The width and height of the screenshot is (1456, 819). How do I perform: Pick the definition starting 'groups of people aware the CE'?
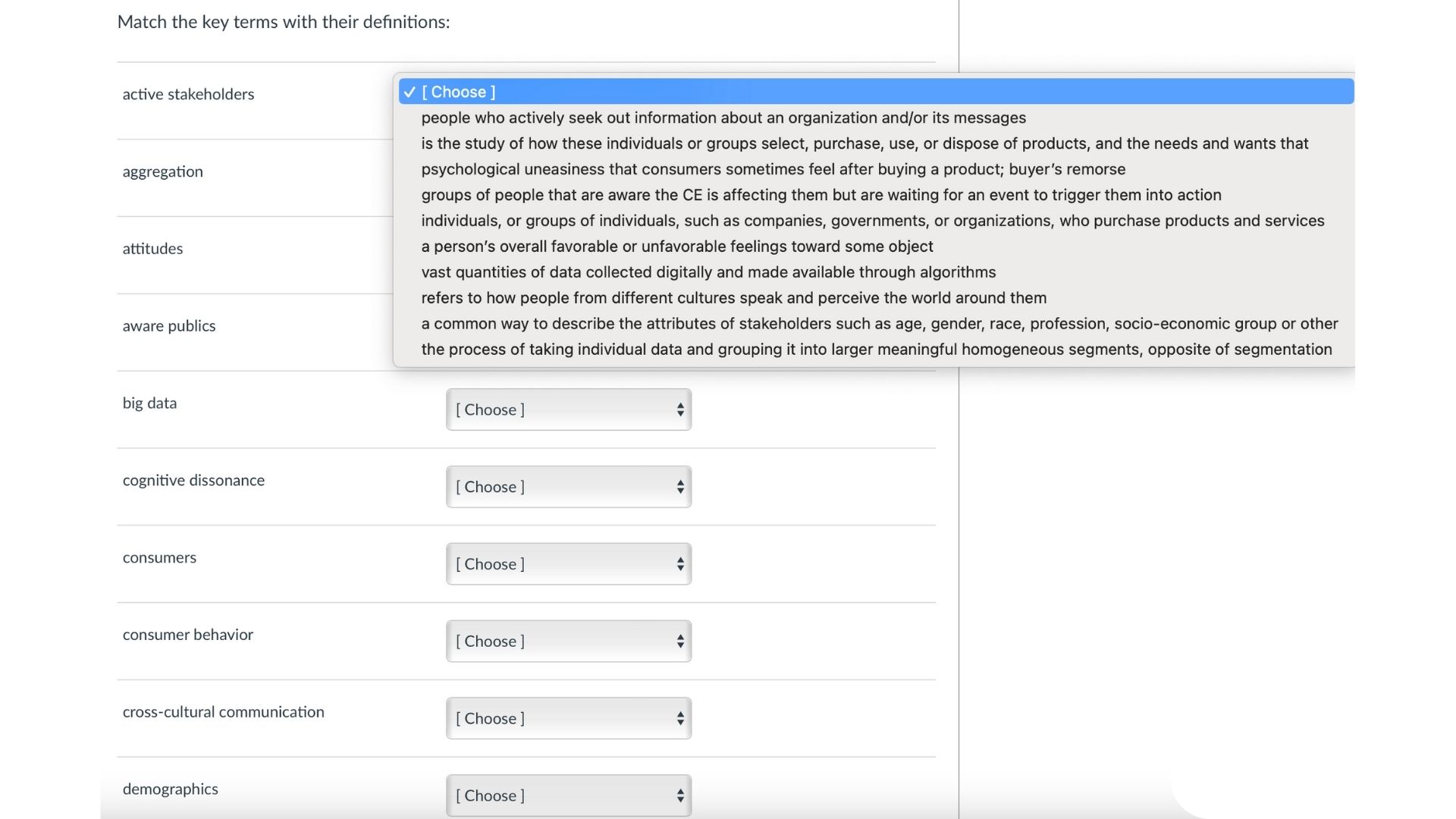[821, 195]
